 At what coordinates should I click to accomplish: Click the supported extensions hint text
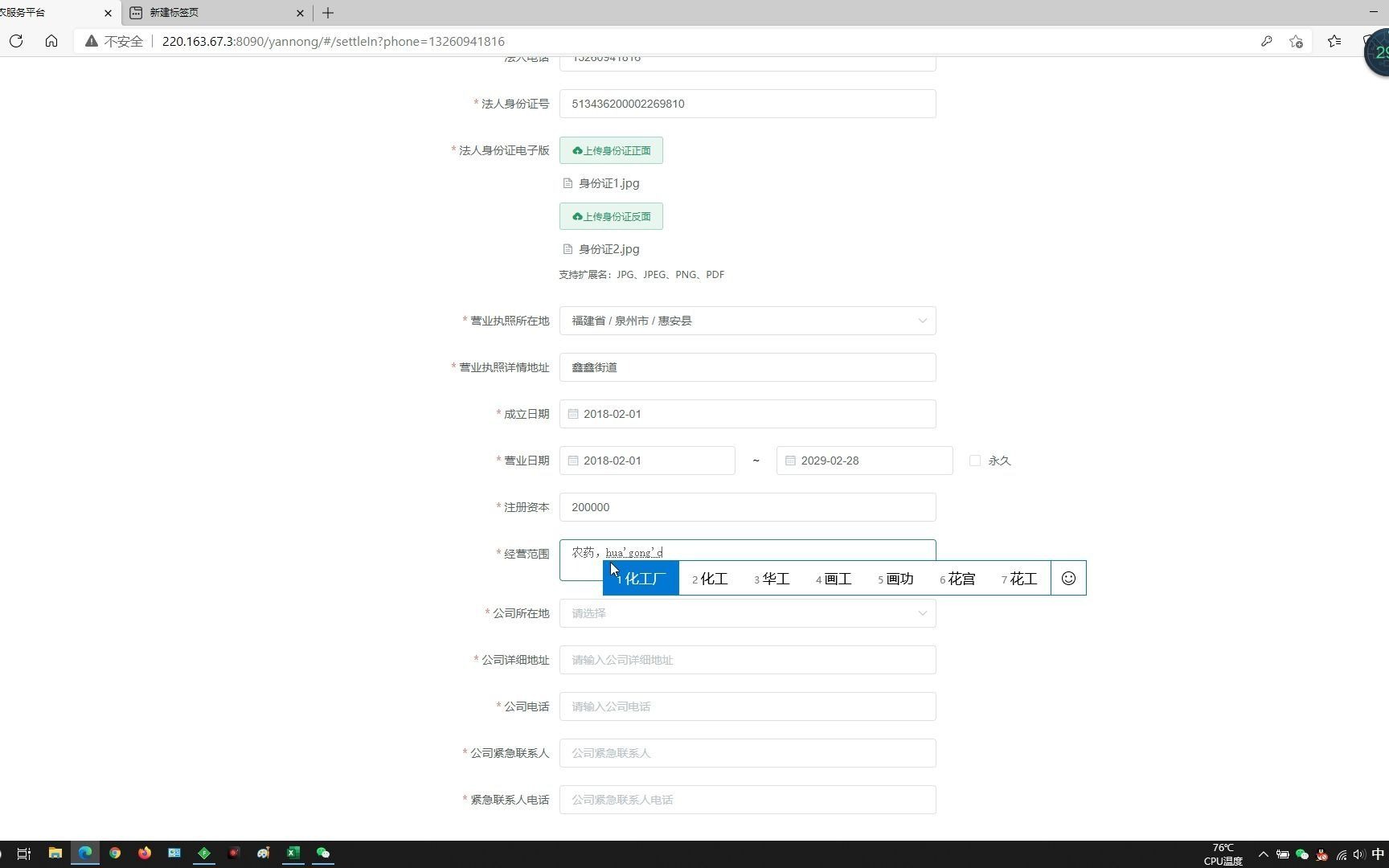[641, 274]
